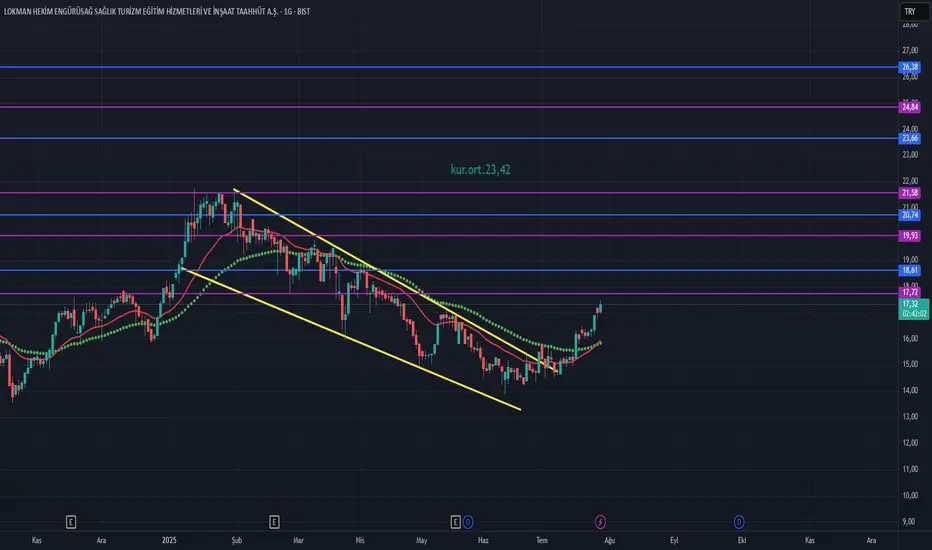The image size is (932, 550).
Task: Select the 24,84 price level label
Action: tap(910, 107)
